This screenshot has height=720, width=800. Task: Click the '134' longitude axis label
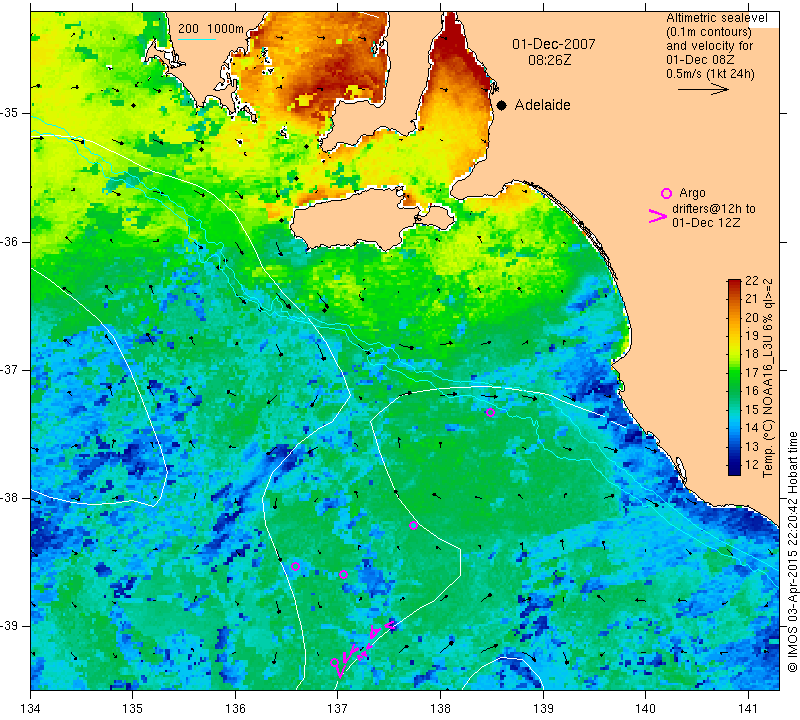[x=31, y=709]
